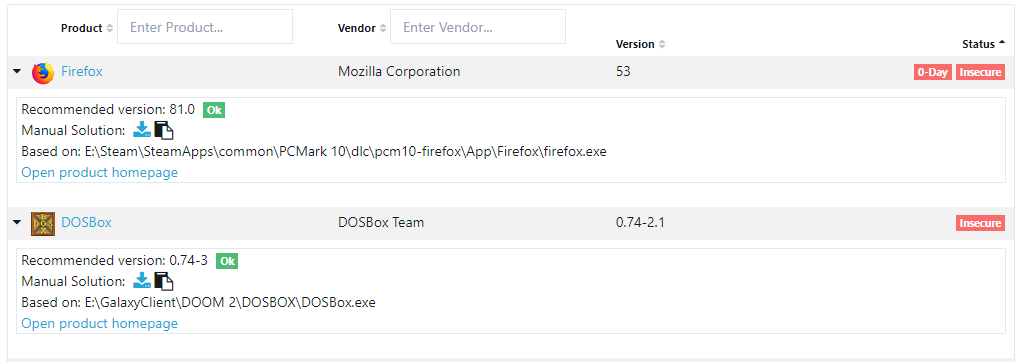Sort by Version column
Viewport: 1026px width, 362px height.
(x=641, y=45)
